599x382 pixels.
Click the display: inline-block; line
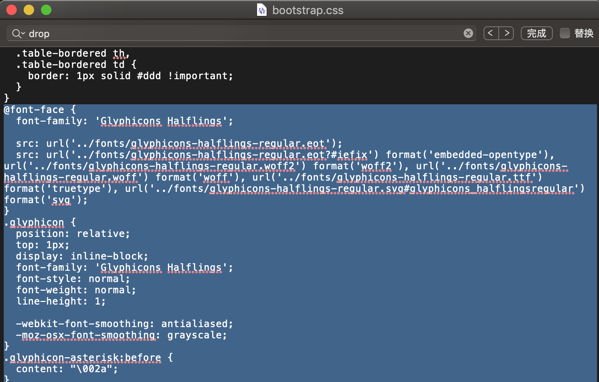82,256
